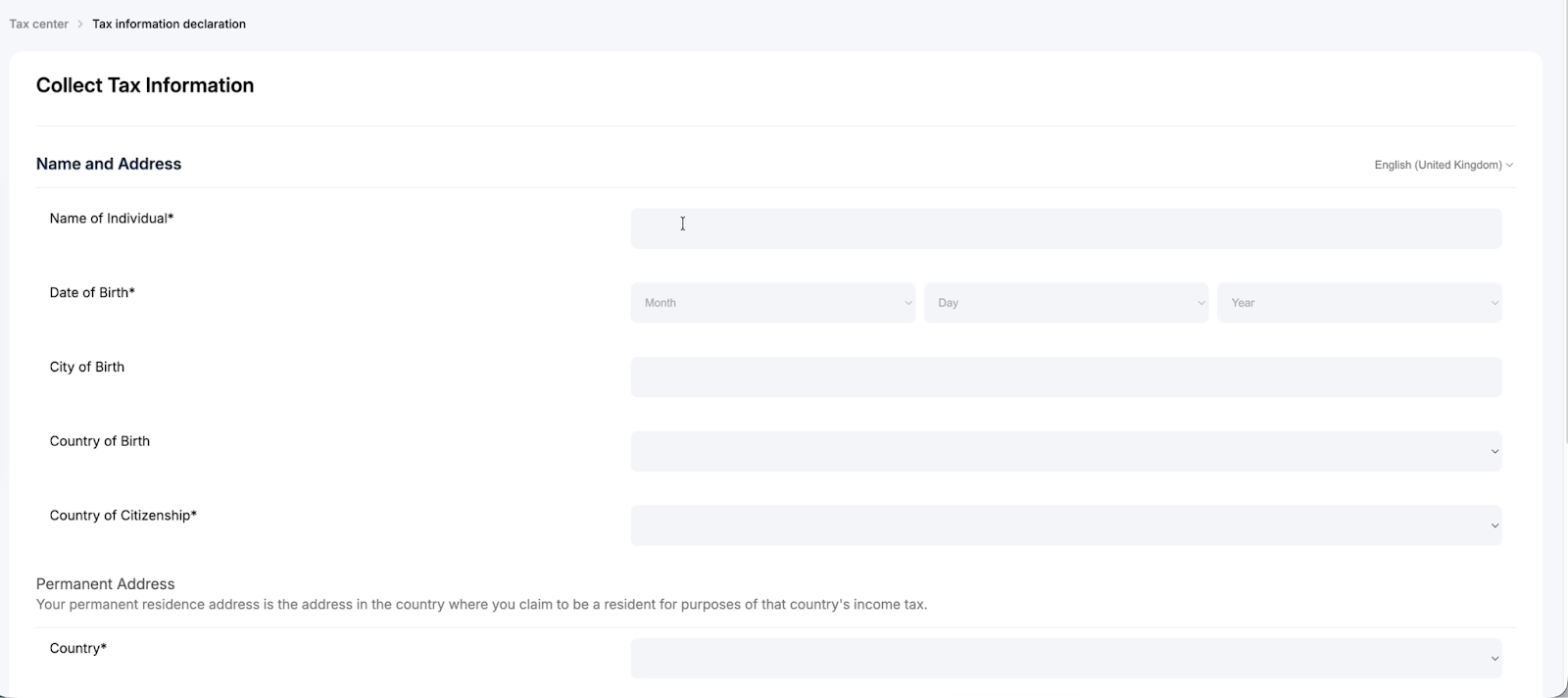Click the Collect Tax Information heading
This screenshot has height=698, width=1568.
pyautogui.click(x=145, y=85)
